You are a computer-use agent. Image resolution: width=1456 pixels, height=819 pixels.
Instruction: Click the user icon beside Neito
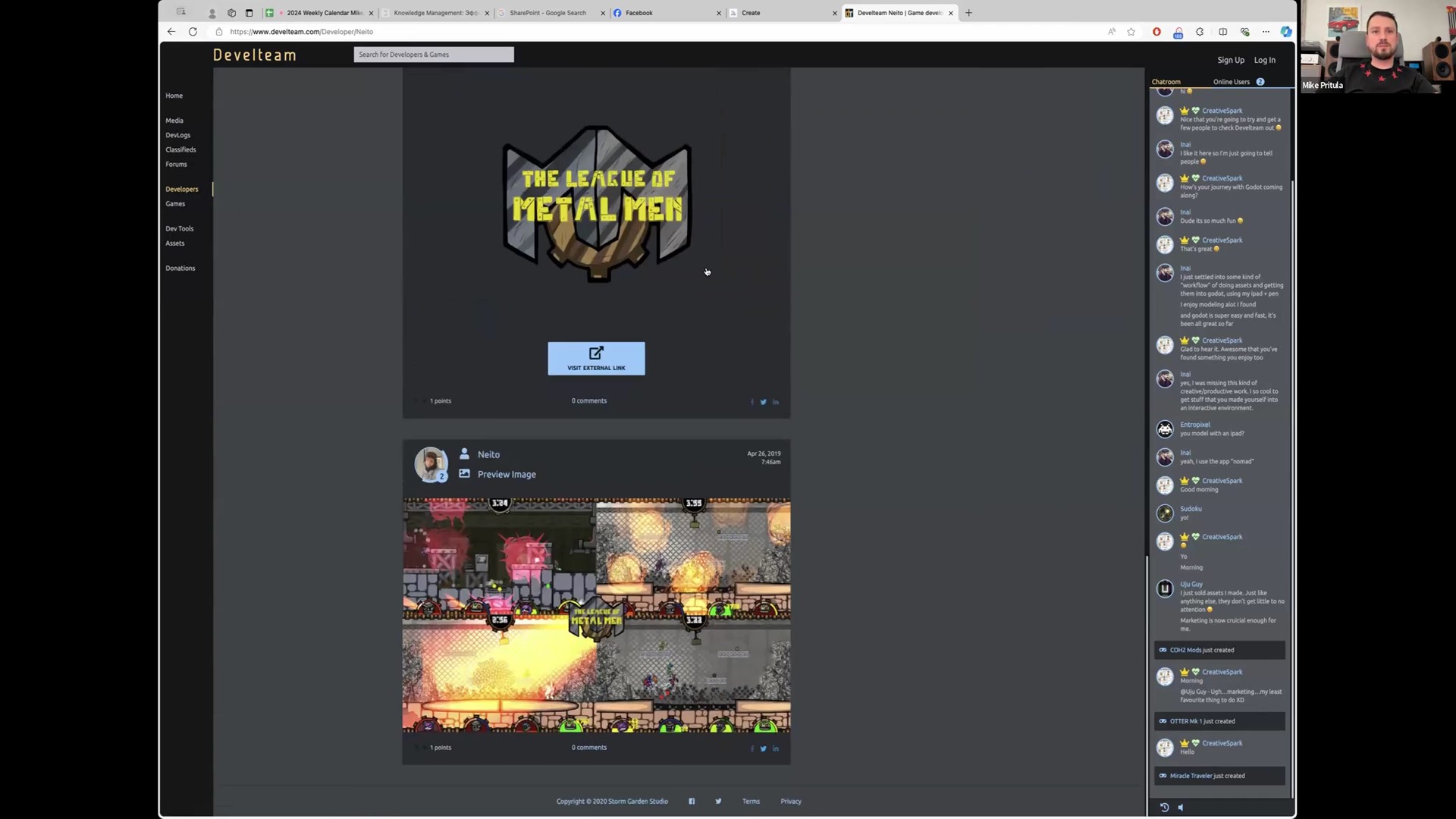pos(464,453)
